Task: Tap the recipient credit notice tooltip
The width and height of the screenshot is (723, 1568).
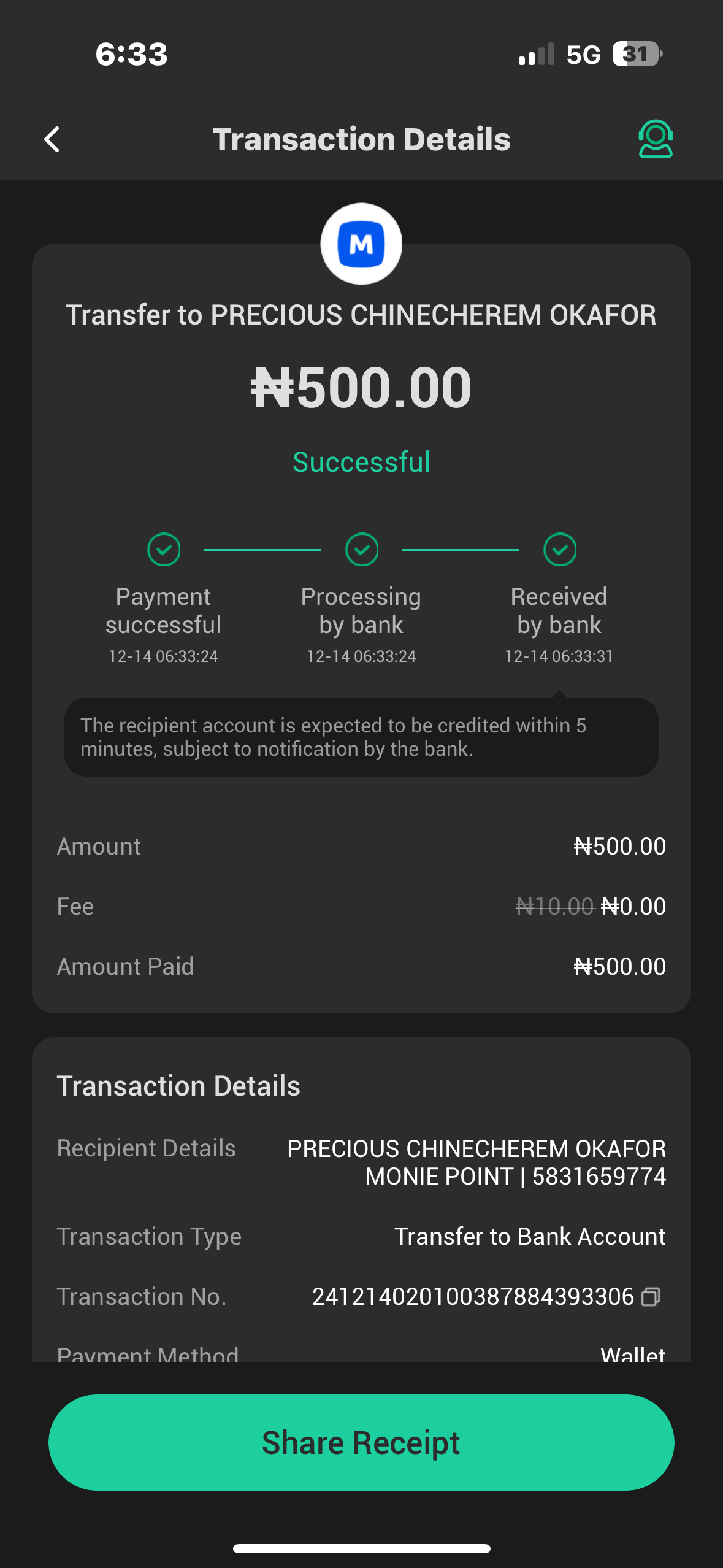Action: tap(361, 737)
